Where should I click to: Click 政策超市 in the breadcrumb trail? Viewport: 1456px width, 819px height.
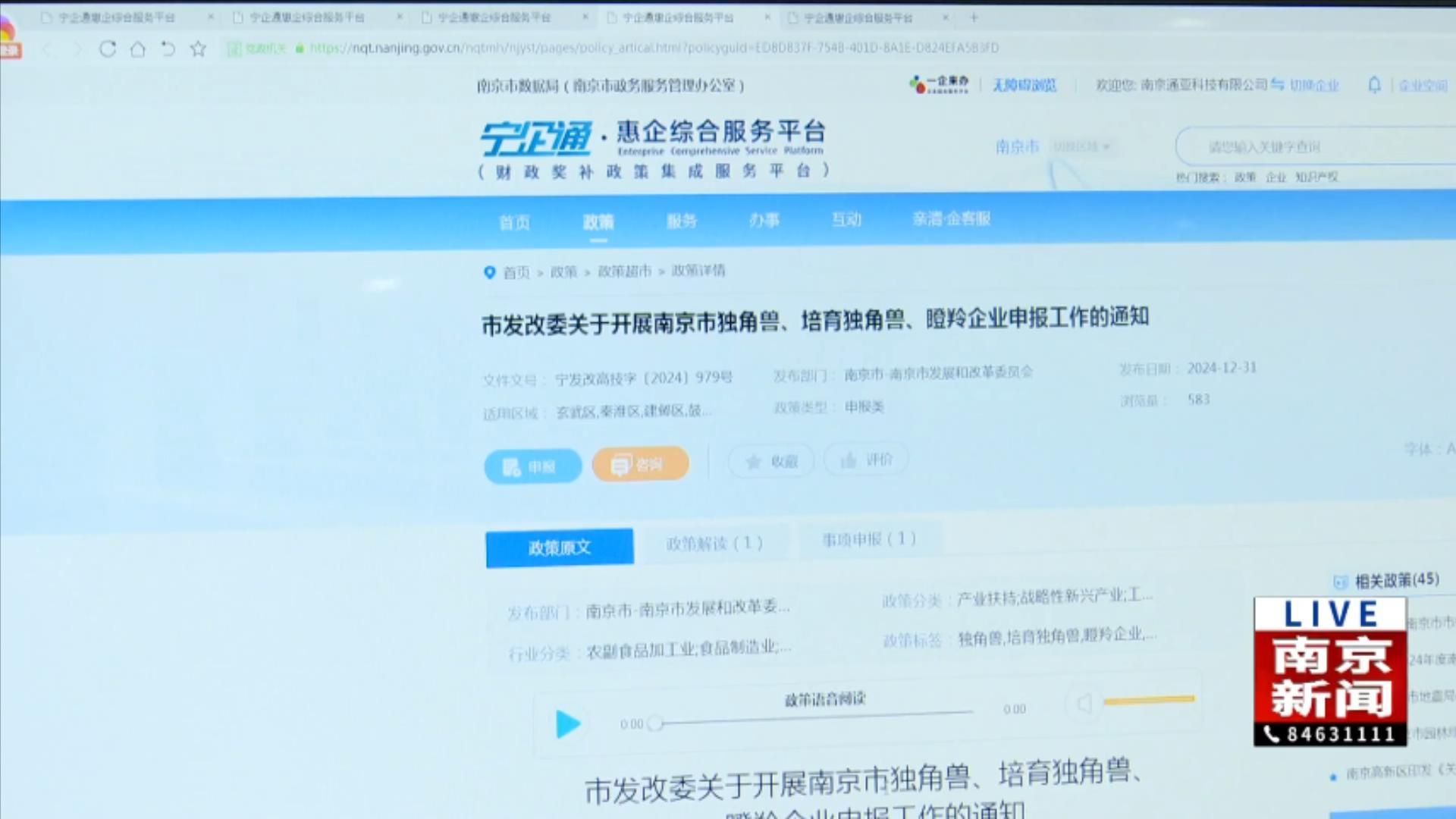(624, 271)
